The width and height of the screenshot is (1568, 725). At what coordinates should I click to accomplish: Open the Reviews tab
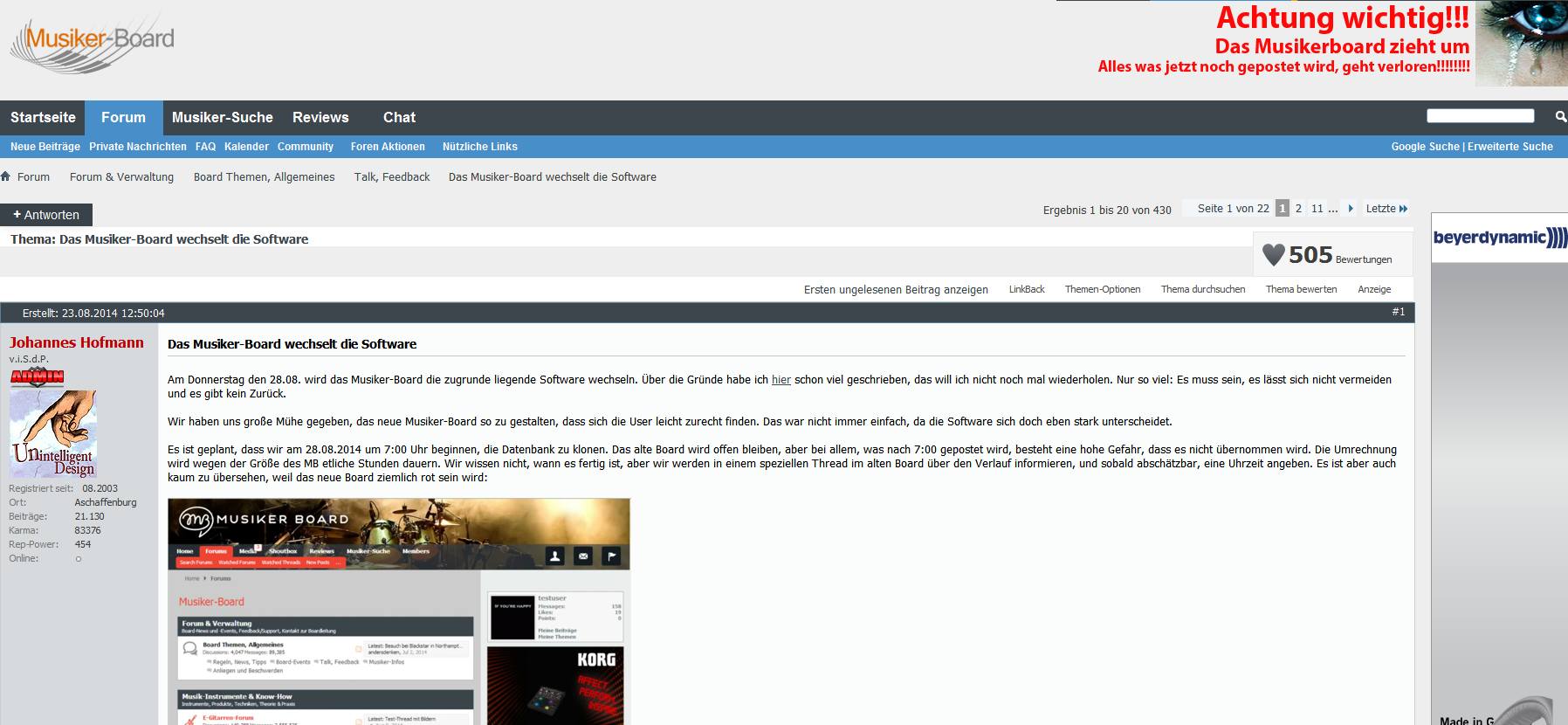point(320,117)
